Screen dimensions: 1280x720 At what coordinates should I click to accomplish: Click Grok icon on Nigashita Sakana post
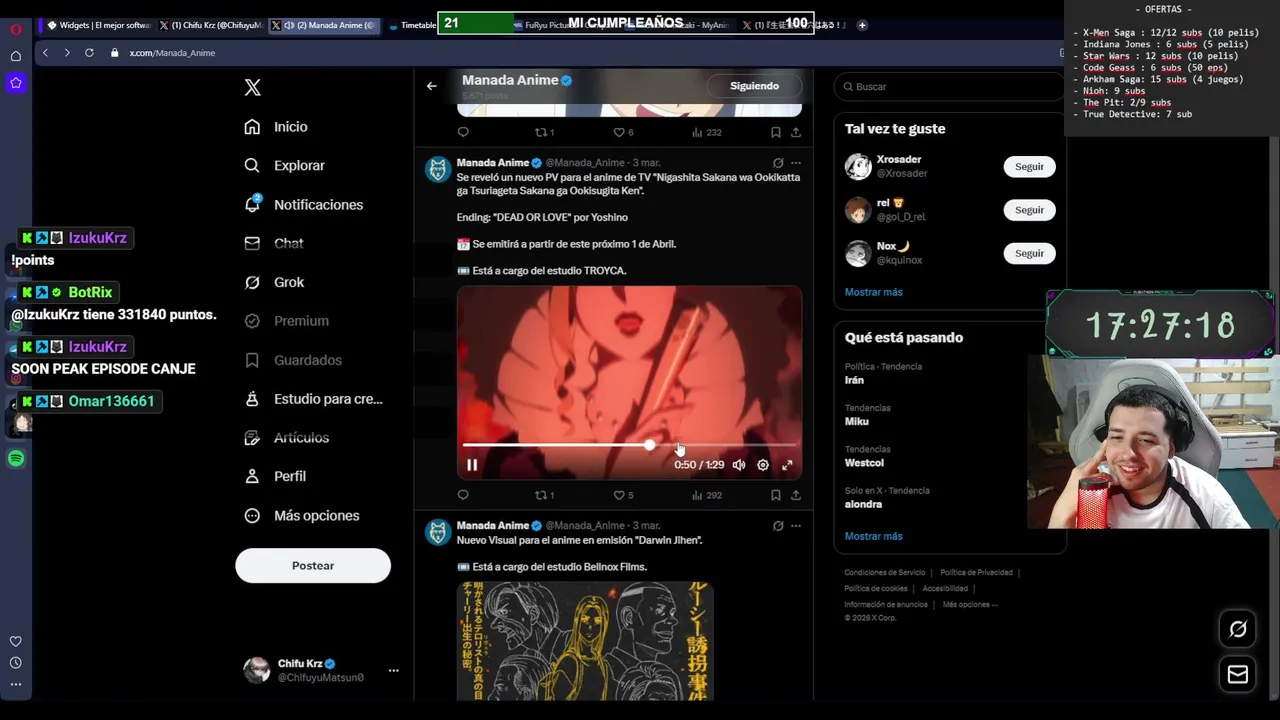coord(778,163)
